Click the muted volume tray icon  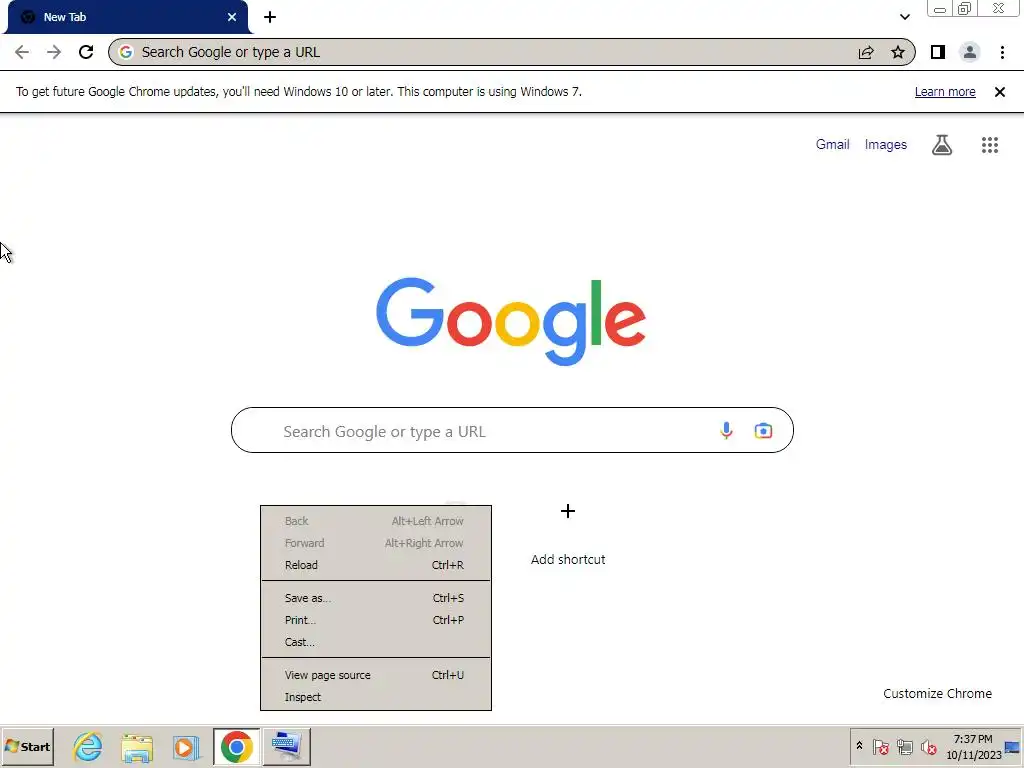tap(928, 746)
